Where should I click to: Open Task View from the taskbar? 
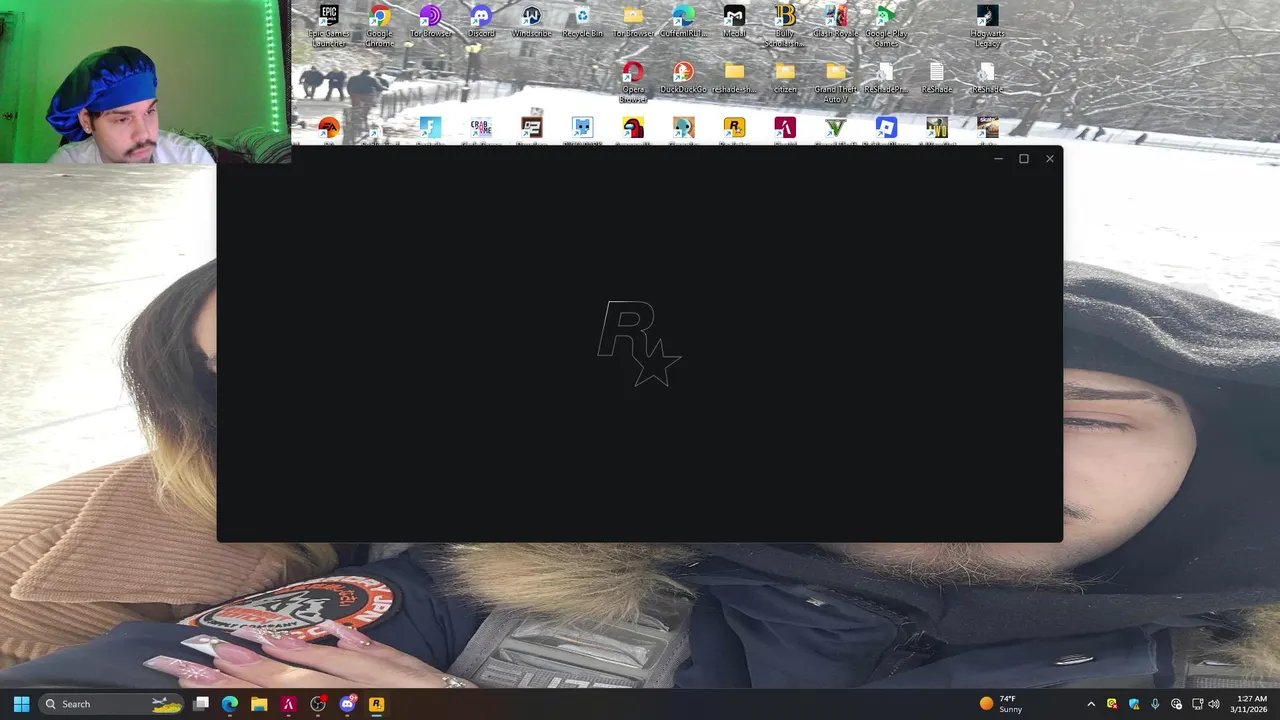tap(201, 704)
